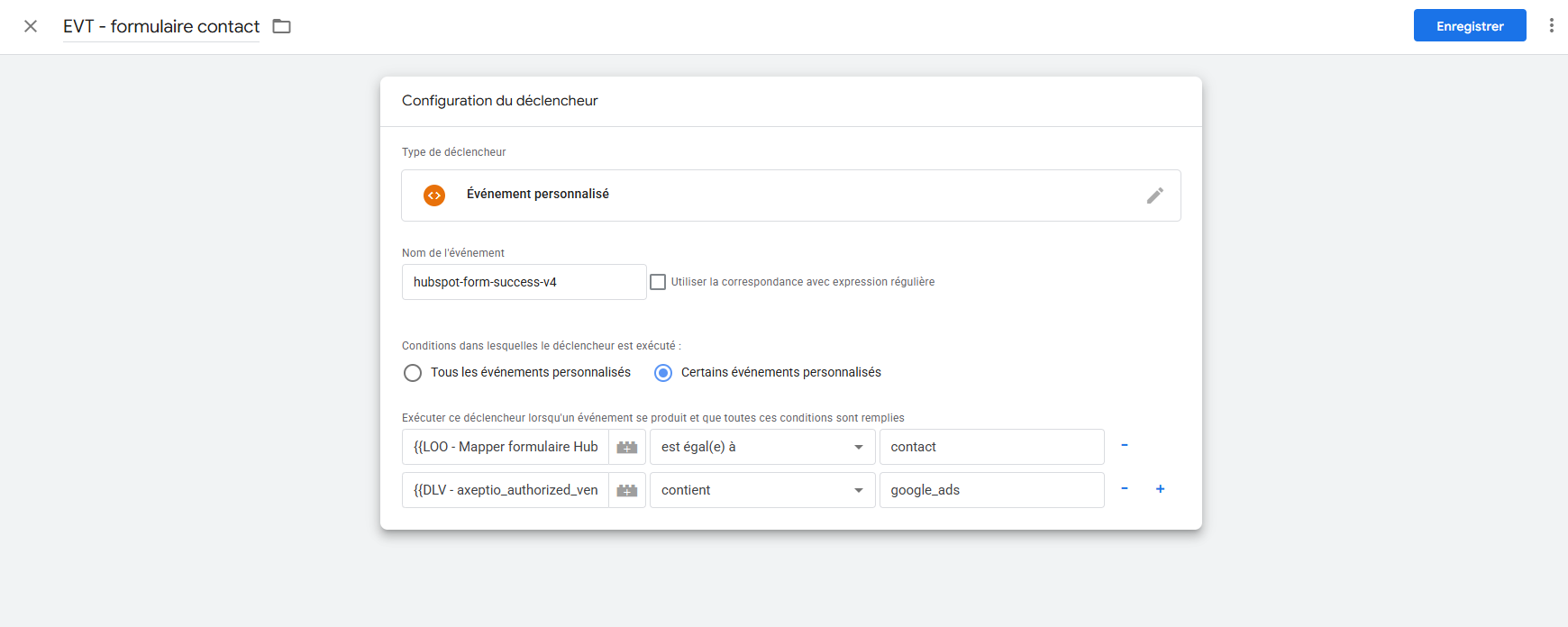This screenshot has width=1568, height=627.
Task: Click the Enregistrer button
Action: tap(1469, 25)
